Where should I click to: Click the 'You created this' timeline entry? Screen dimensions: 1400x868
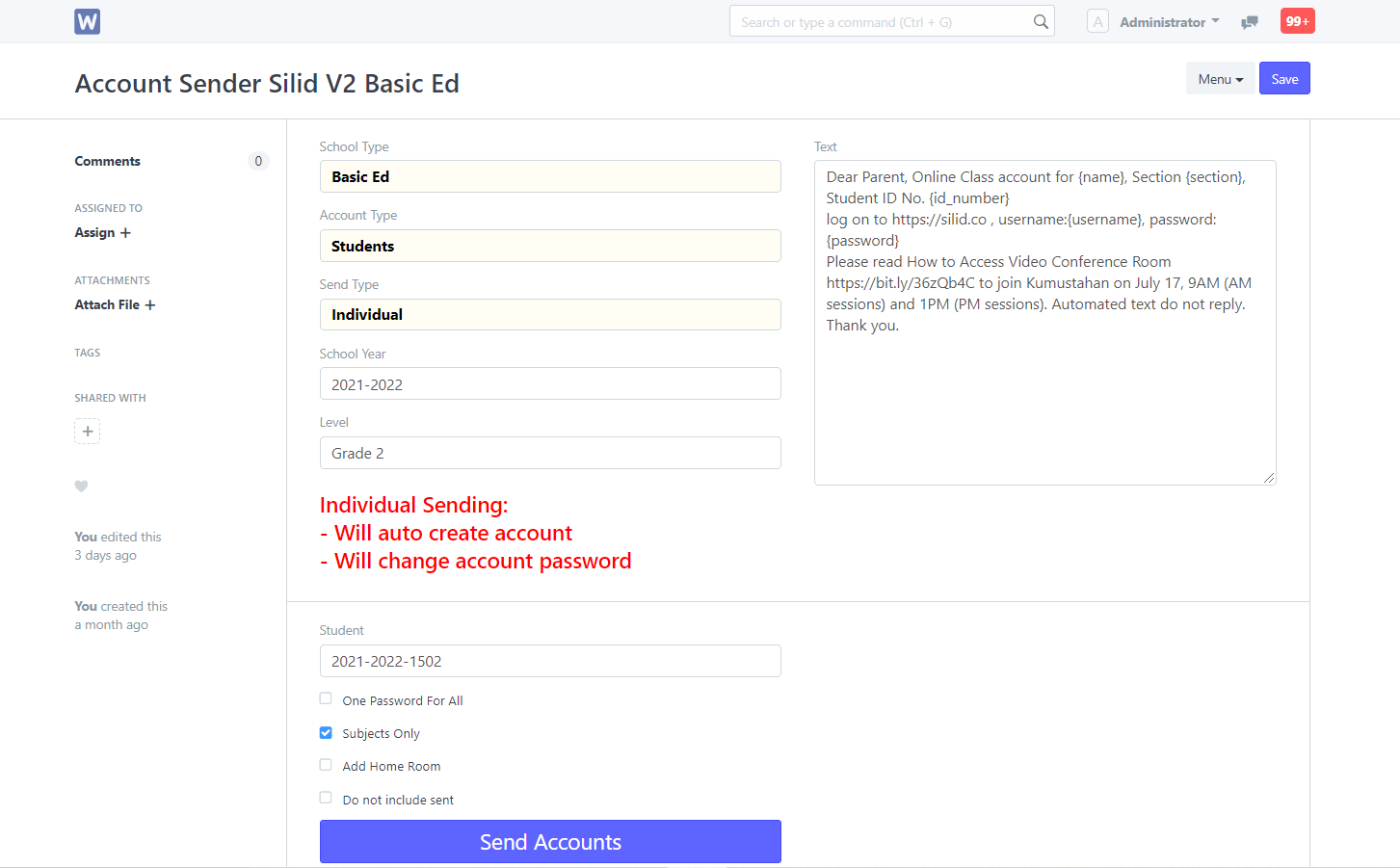coord(121,616)
